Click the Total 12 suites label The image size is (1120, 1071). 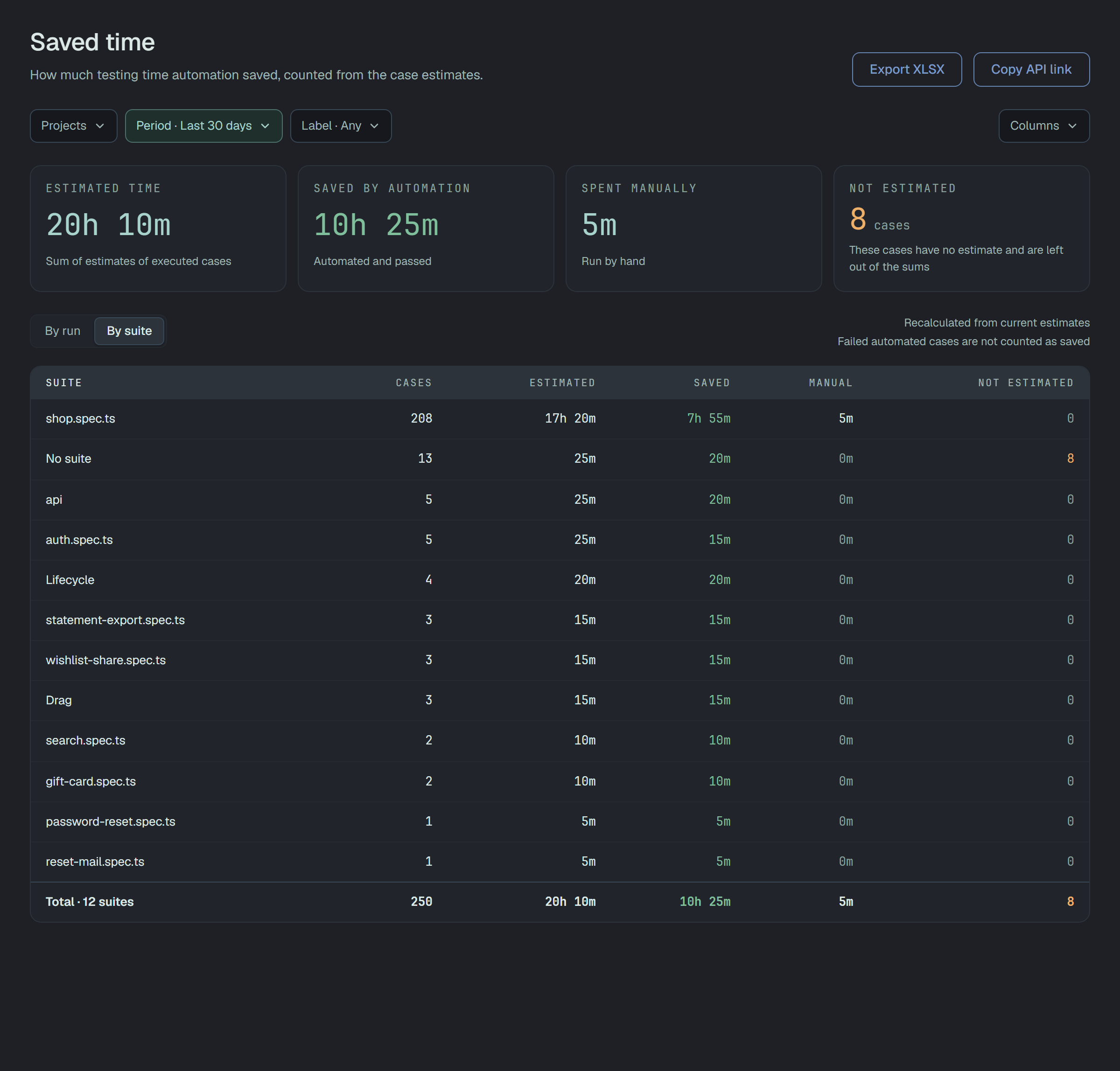[x=90, y=902]
